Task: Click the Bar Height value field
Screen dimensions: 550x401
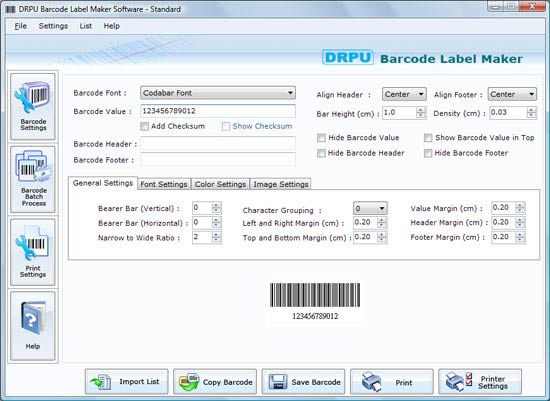Action: pos(399,113)
